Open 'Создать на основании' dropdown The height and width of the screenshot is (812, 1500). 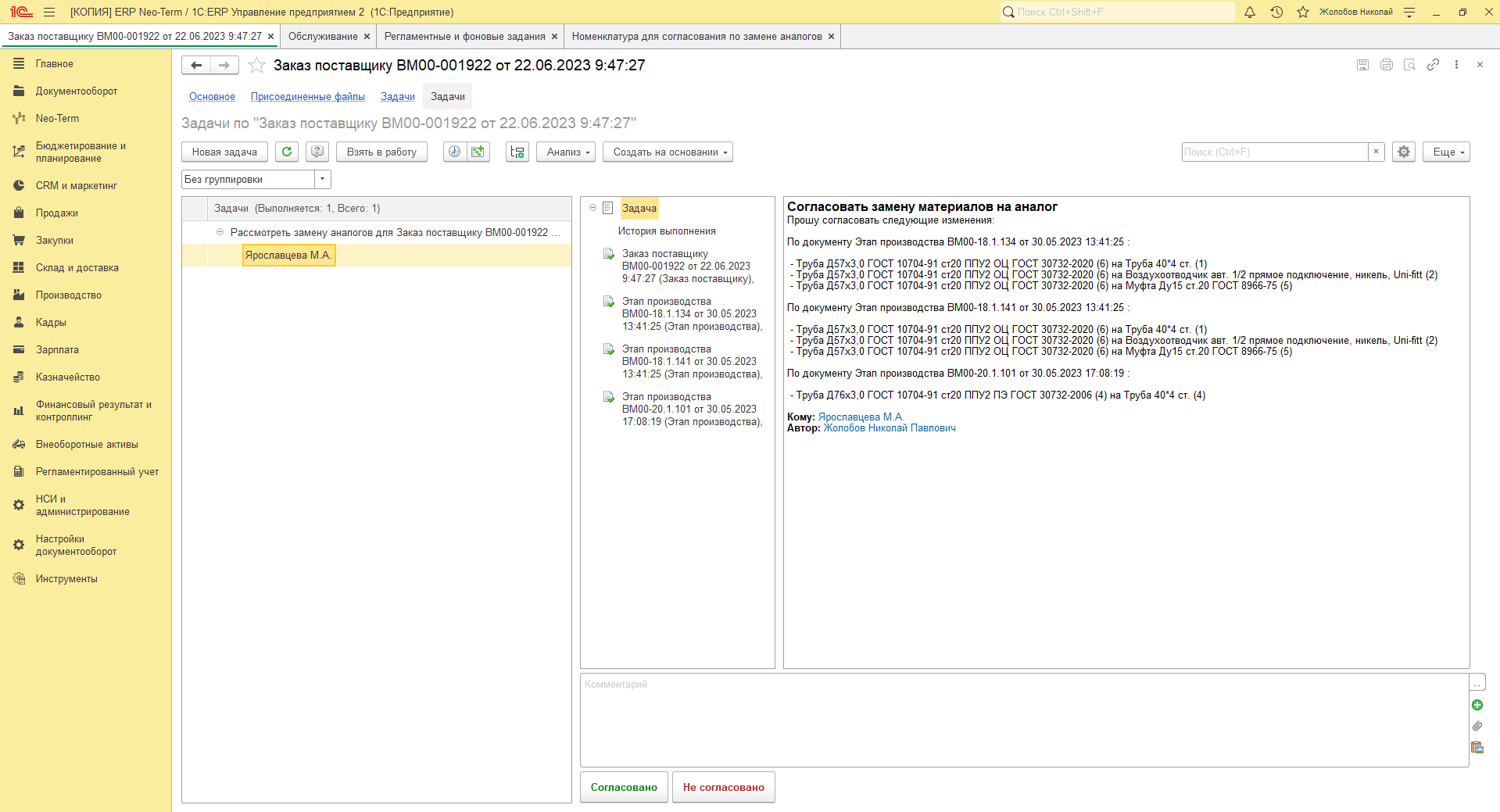point(668,152)
